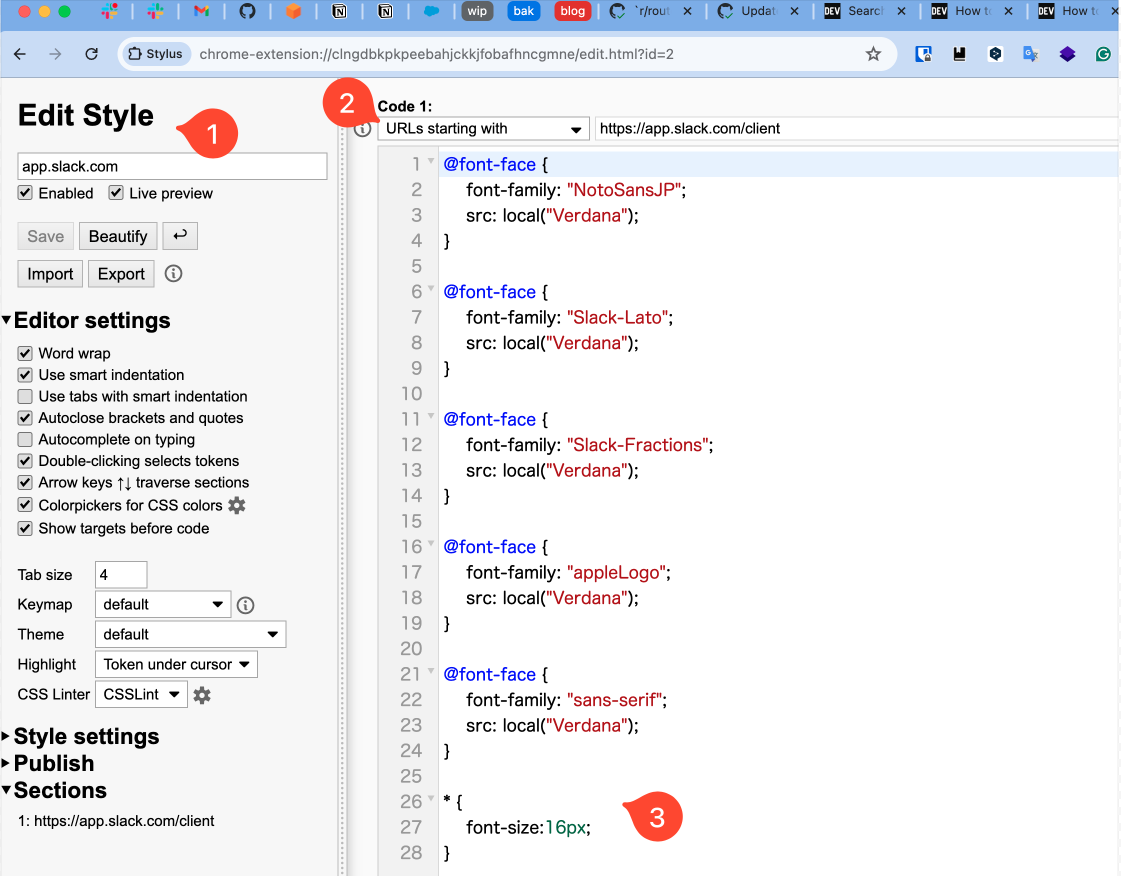Open the second Notion pinned tab
This screenshot has width=1121, height=876.
(385, 11)
